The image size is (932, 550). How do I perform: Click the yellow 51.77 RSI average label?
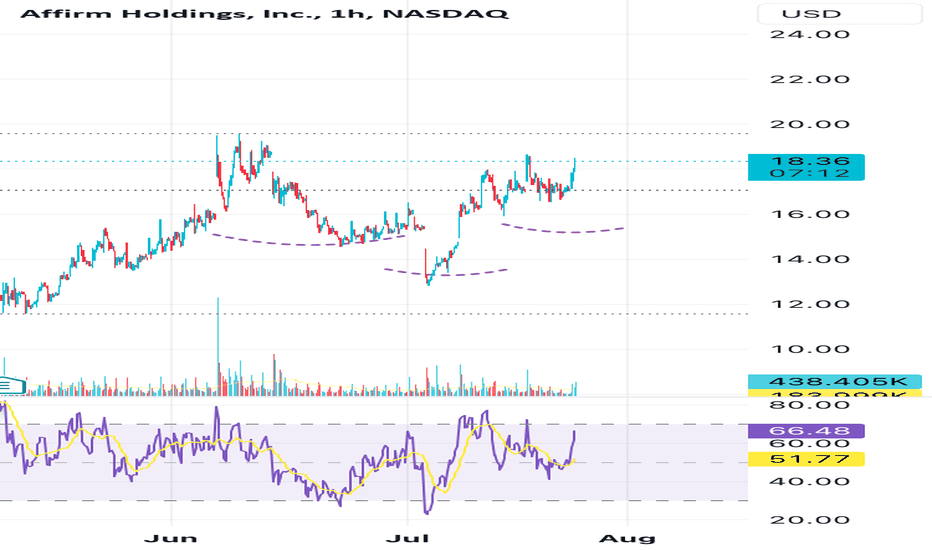click(806, 459)
